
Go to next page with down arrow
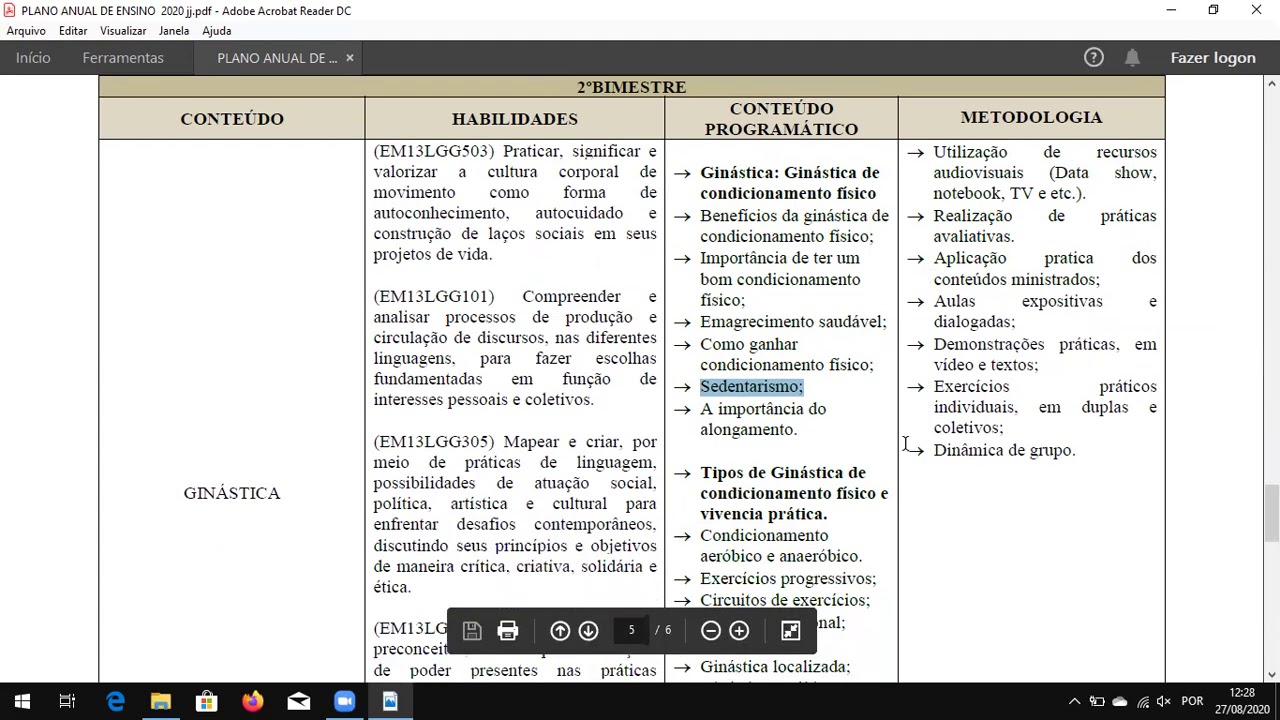point(588,631)
